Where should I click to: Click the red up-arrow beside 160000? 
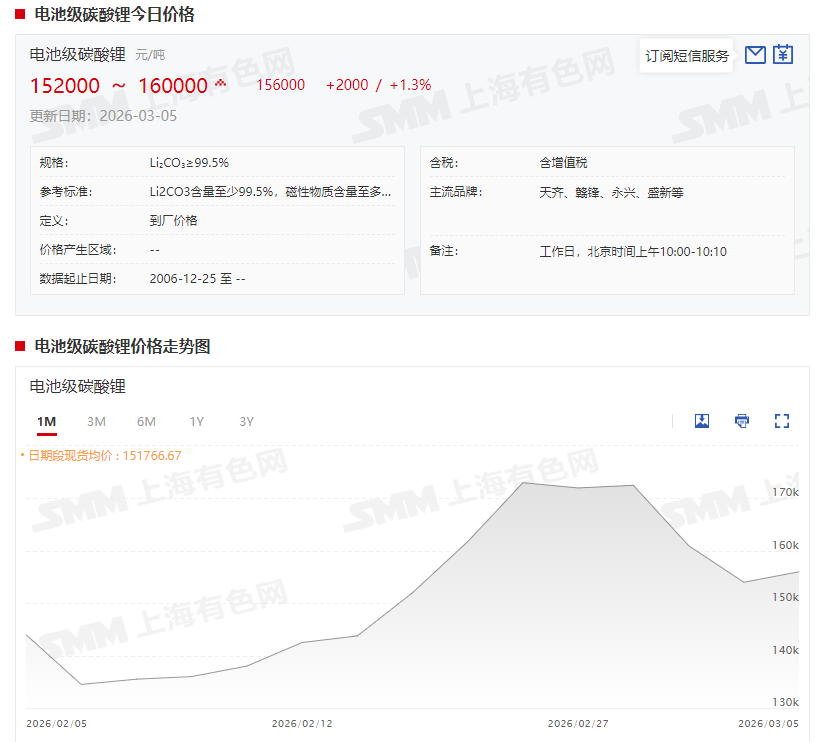coord(221,83)
